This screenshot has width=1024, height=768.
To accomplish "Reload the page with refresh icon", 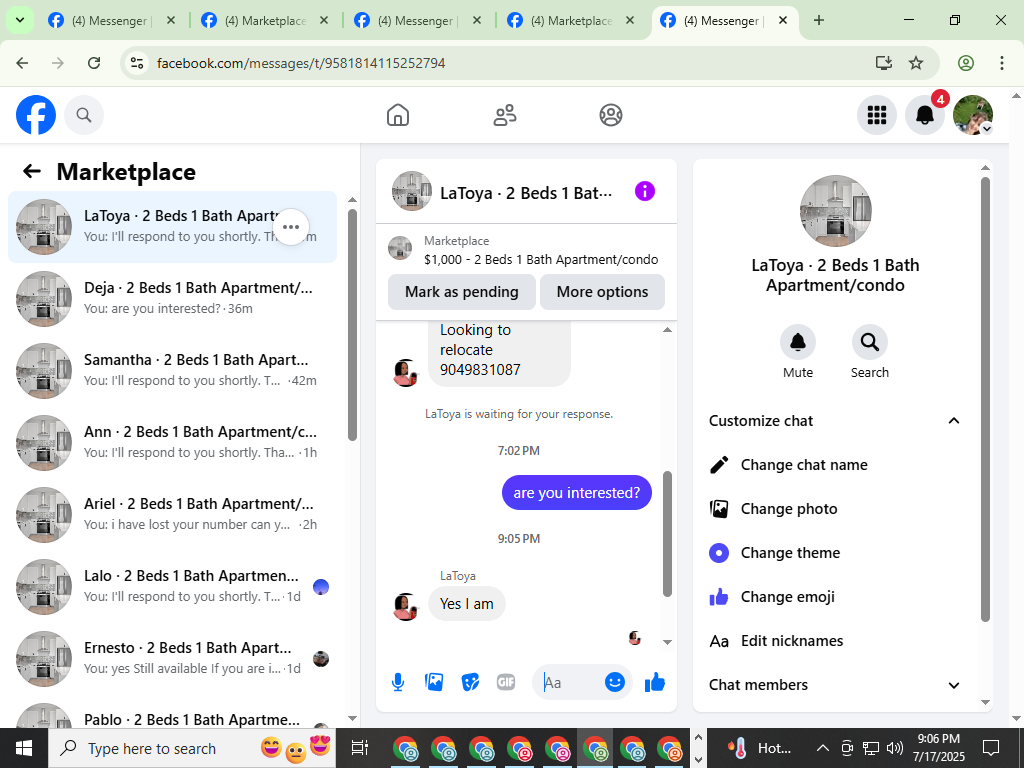I will tap(94, 63).
